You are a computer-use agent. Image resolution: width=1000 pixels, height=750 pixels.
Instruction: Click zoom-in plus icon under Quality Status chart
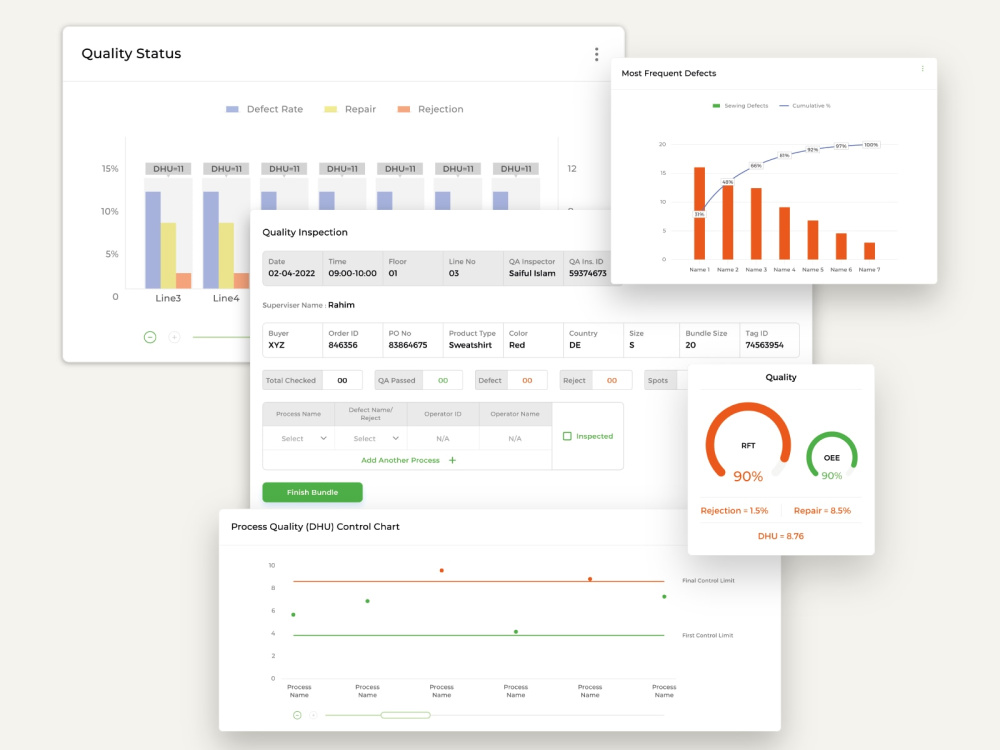coord(174,337)
